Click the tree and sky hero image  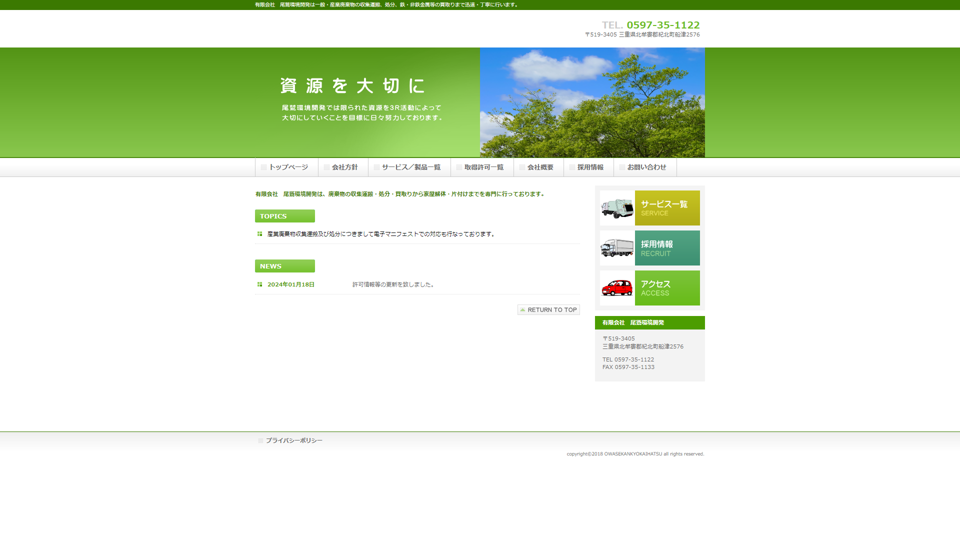coord(592,102)
